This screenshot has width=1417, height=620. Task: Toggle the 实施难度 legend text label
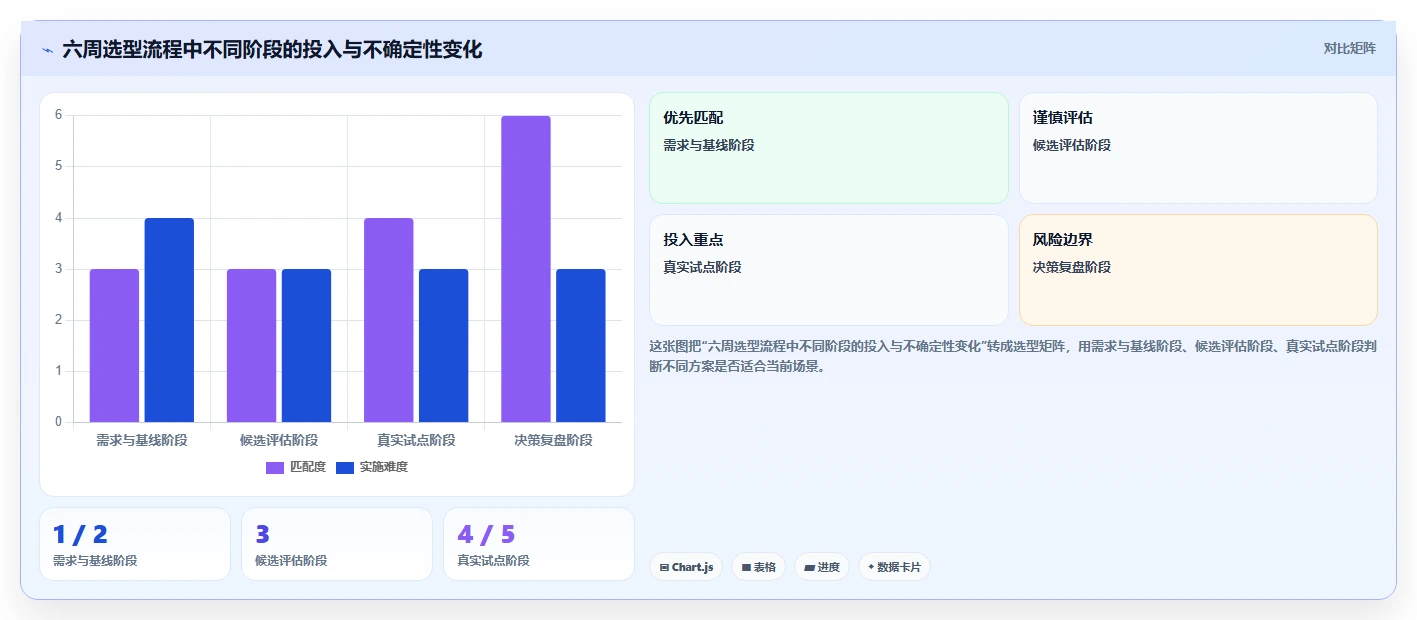[384, 467]
